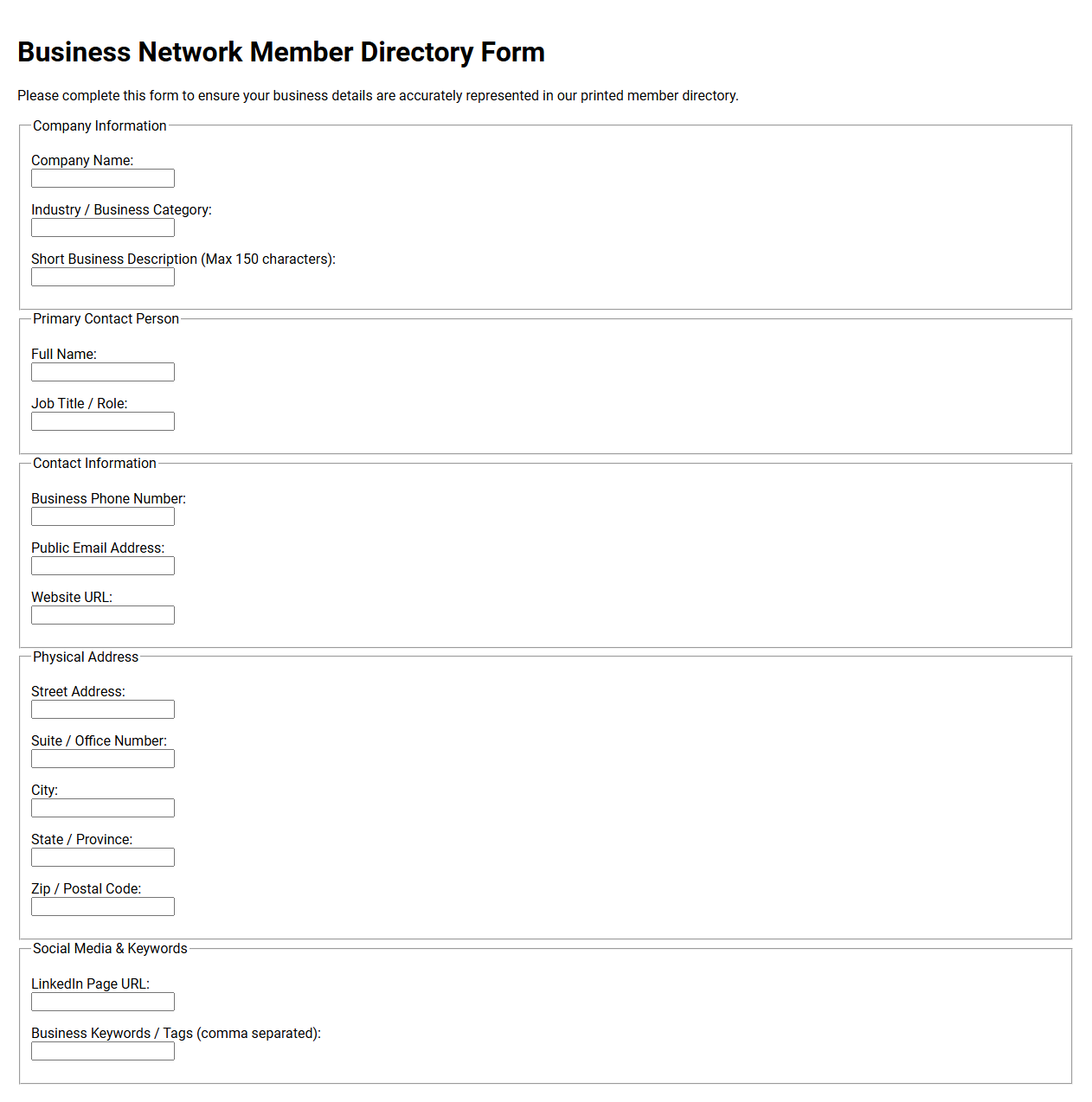Image resolution: width=1092 pixels, height=1102 pixels.
Task: Select the Short Business Description field
Action: tap(103, 277)
